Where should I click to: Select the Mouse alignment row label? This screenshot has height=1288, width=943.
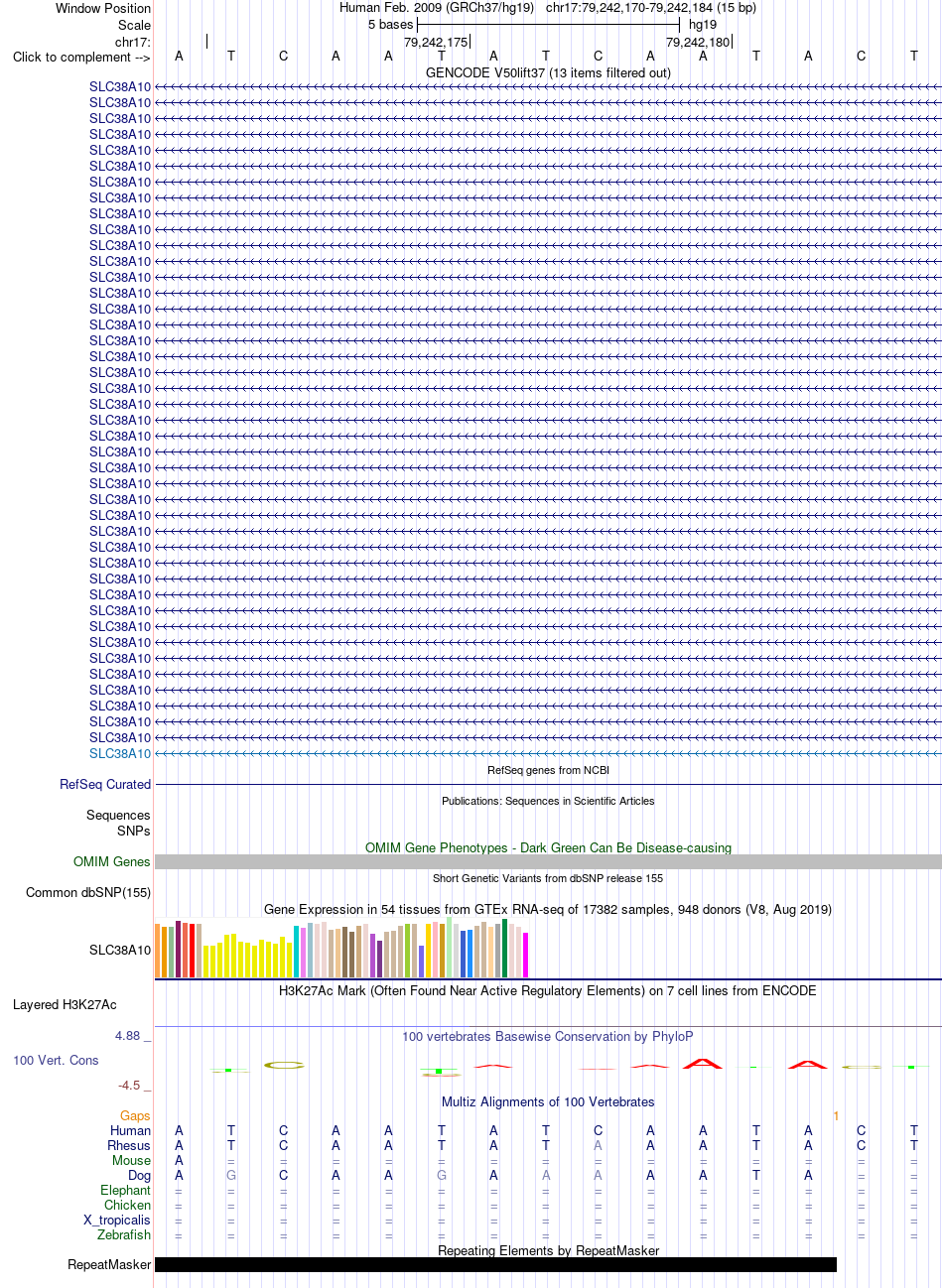click(x=132, y=1160)
